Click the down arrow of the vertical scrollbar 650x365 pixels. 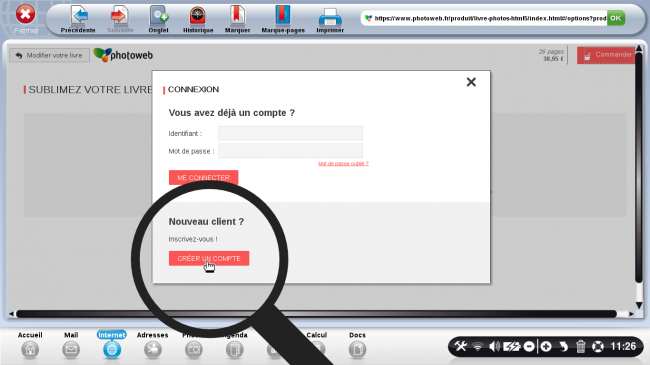639,306
